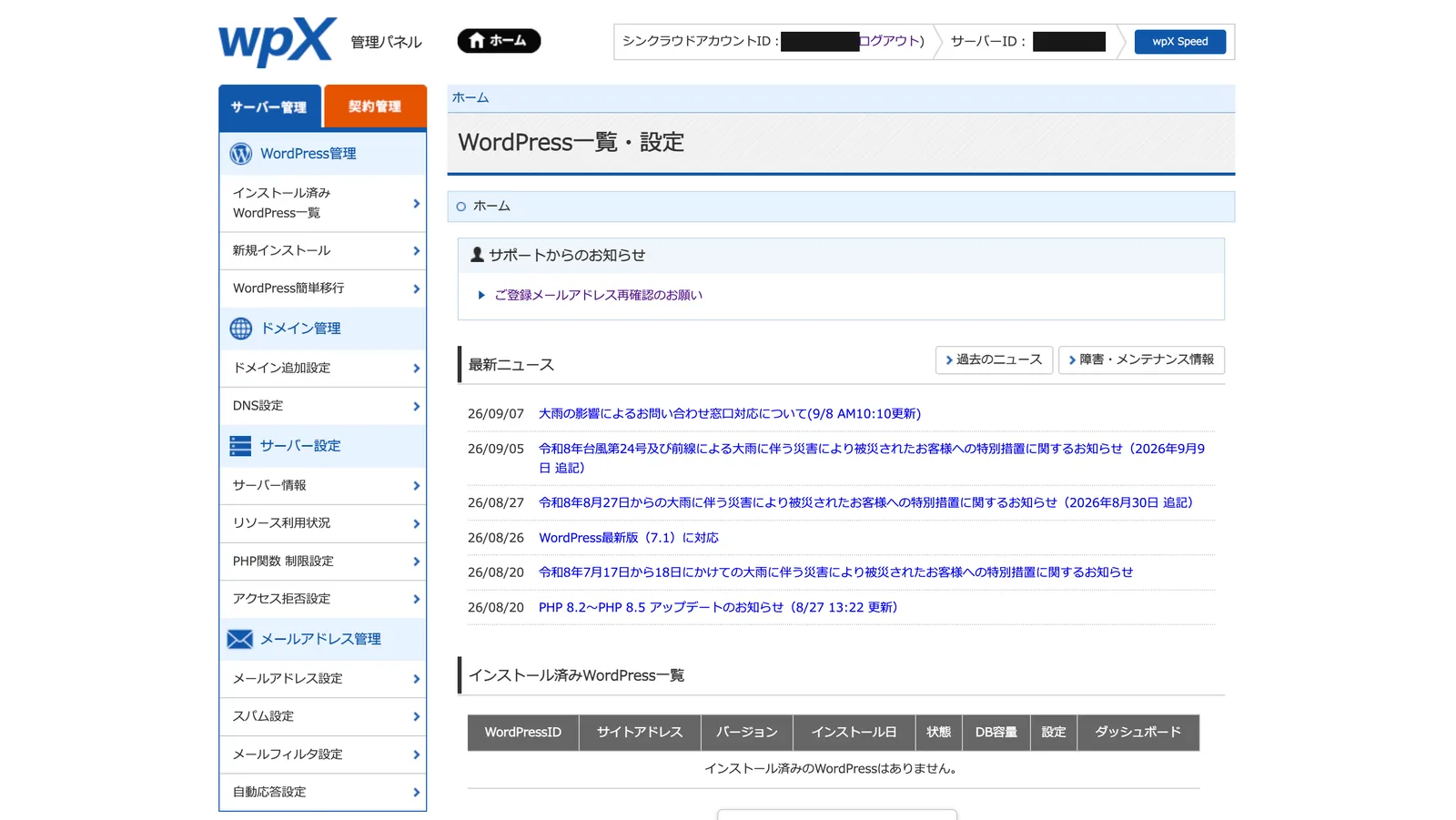Viewport: 1456px width, 820px height.
Task: Switch to the サーバー管理 tab
Action: point(269,107)
